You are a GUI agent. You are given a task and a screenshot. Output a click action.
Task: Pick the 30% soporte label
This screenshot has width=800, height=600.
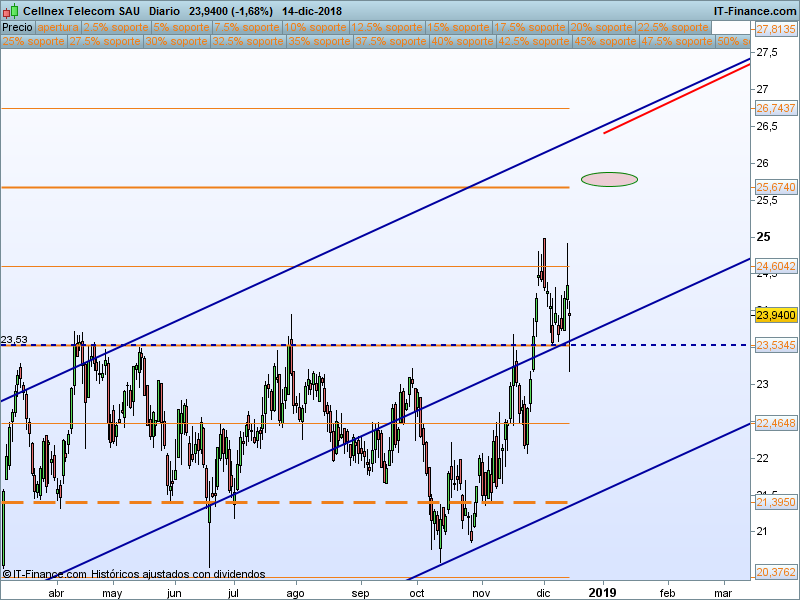176,41
